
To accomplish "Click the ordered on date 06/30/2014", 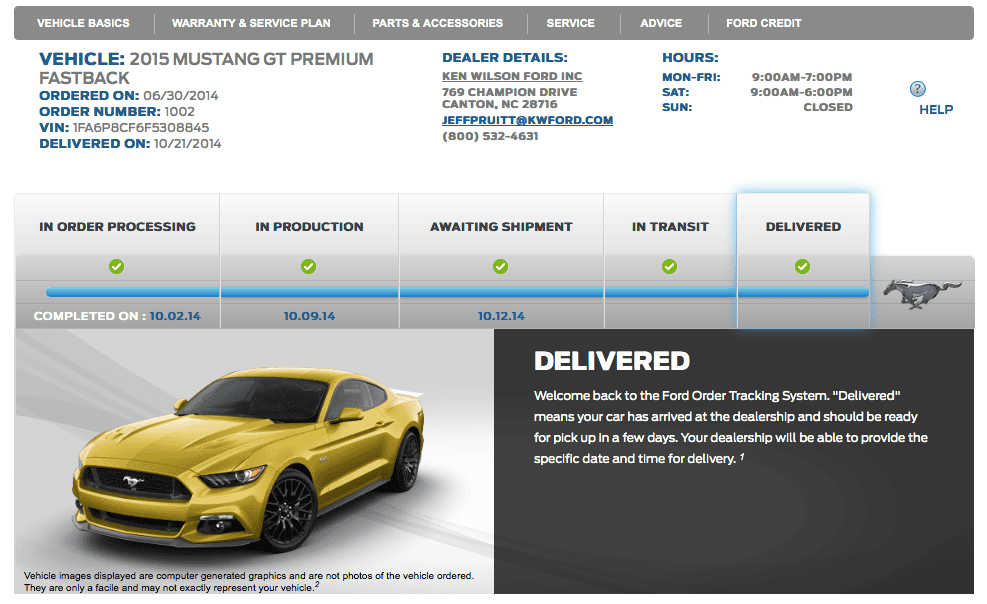I will (181, 96).
